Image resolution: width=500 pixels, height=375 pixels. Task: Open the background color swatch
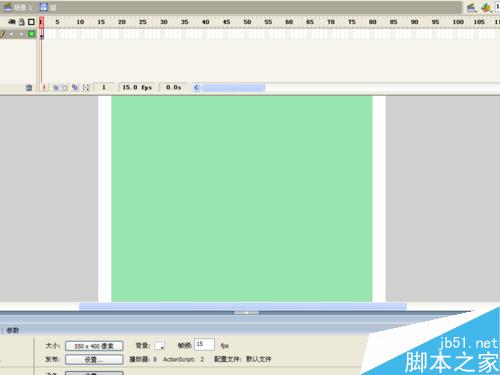point(159,346)
